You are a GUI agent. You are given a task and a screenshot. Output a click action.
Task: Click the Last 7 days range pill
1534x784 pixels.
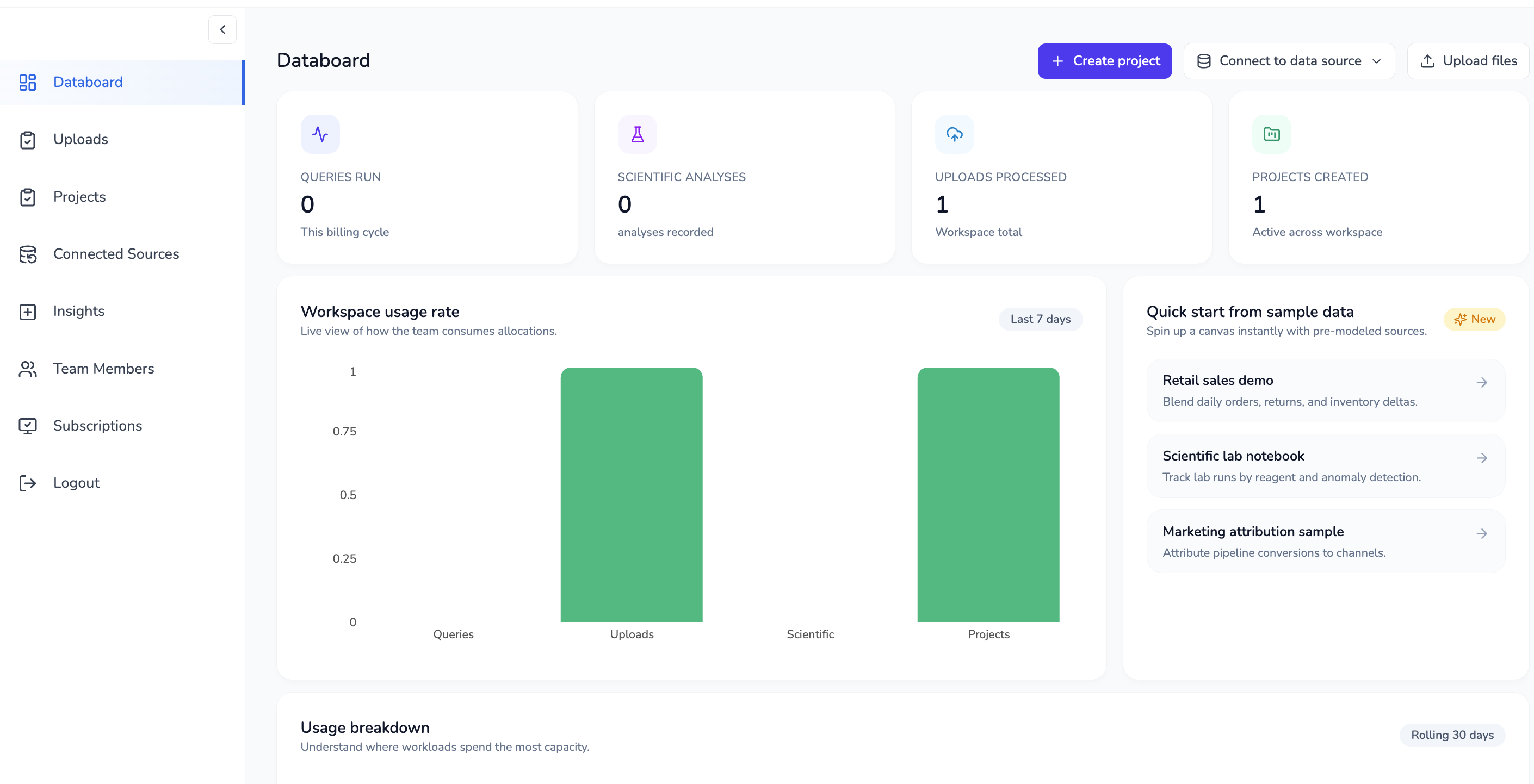pyautogui.click(x=1040, y=319)
